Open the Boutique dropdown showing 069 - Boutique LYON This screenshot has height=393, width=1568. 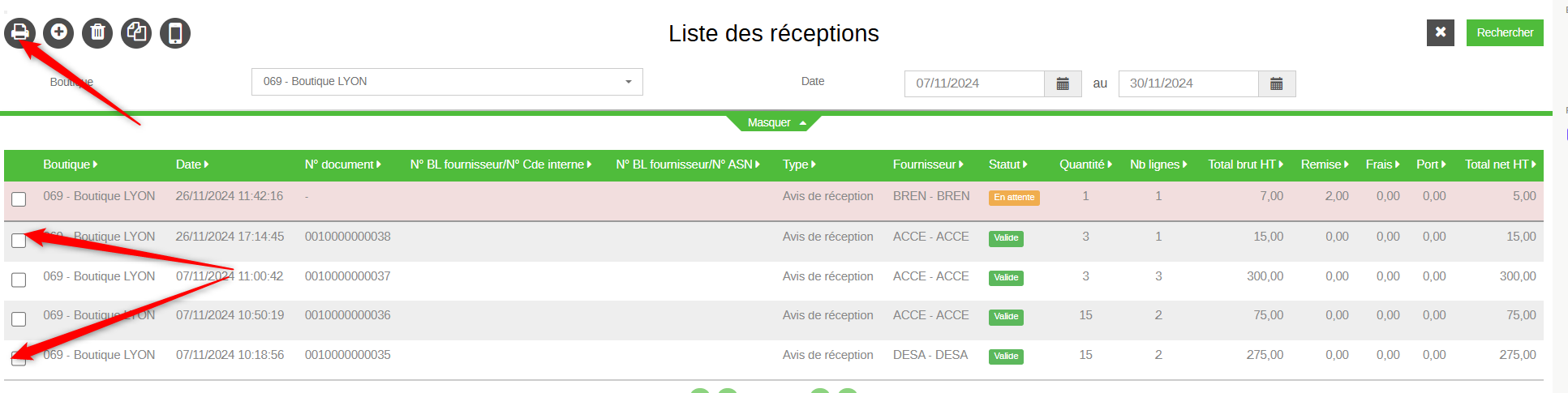[447, 82]
